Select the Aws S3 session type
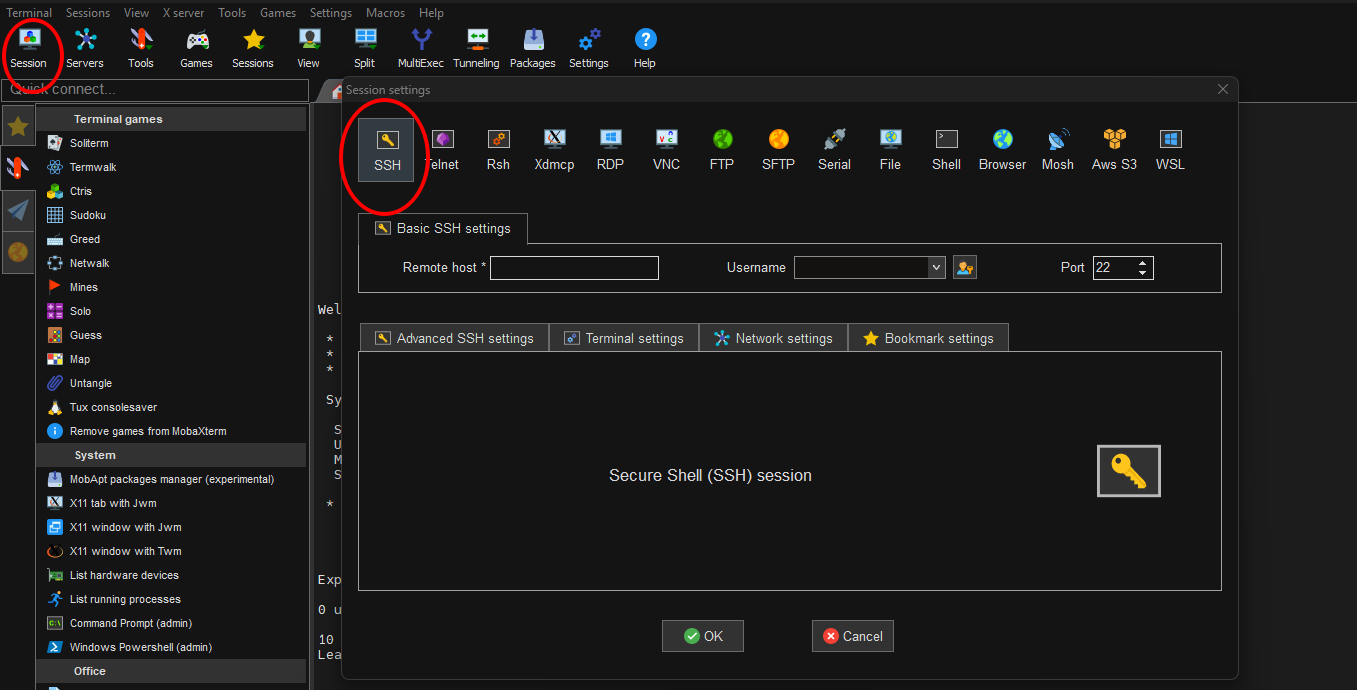The width and height of the screenshot is (1357, 690). [x=1114, y=150]
